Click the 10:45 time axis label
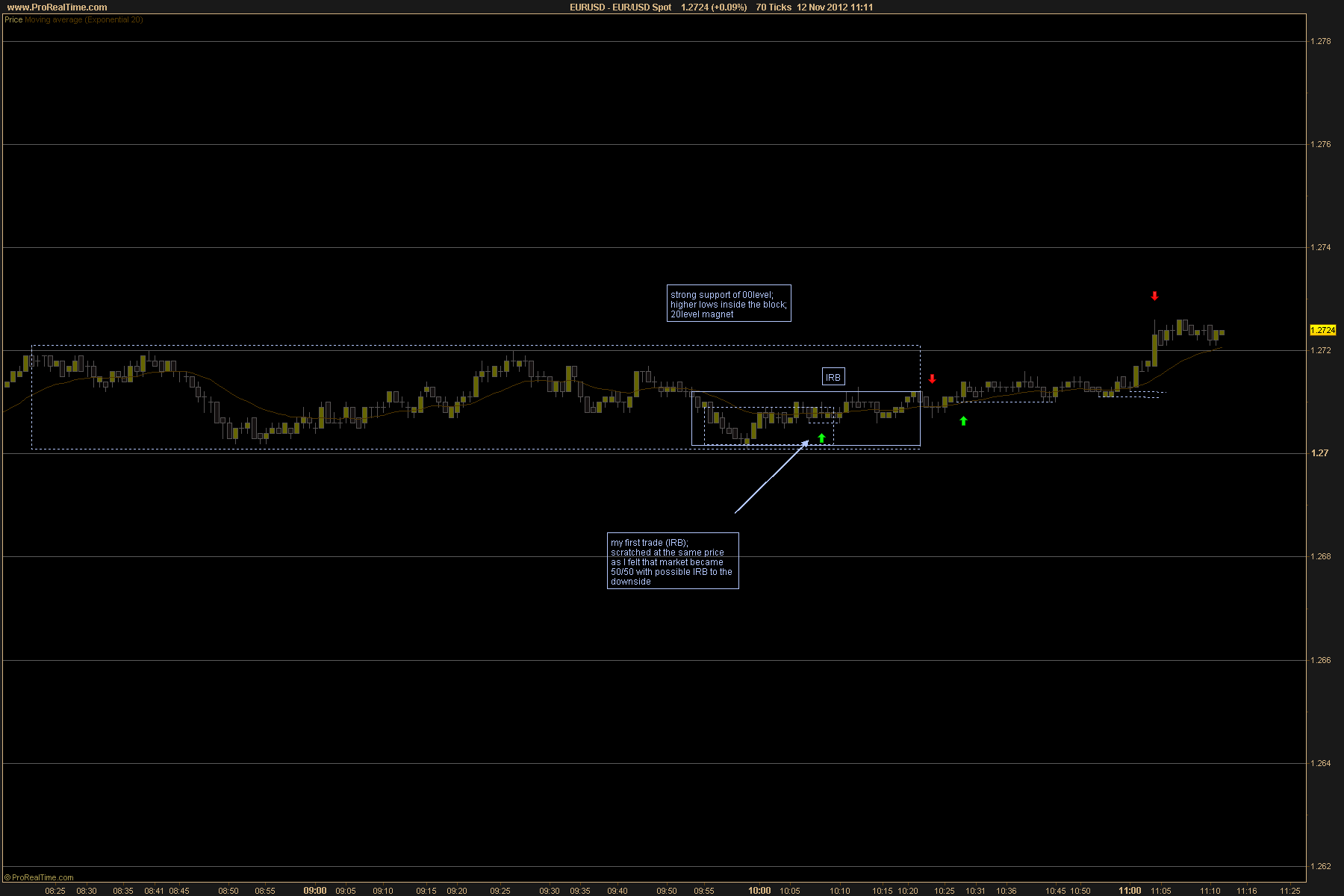This screenshot has width=1344, height=896. pos(1056,891)
